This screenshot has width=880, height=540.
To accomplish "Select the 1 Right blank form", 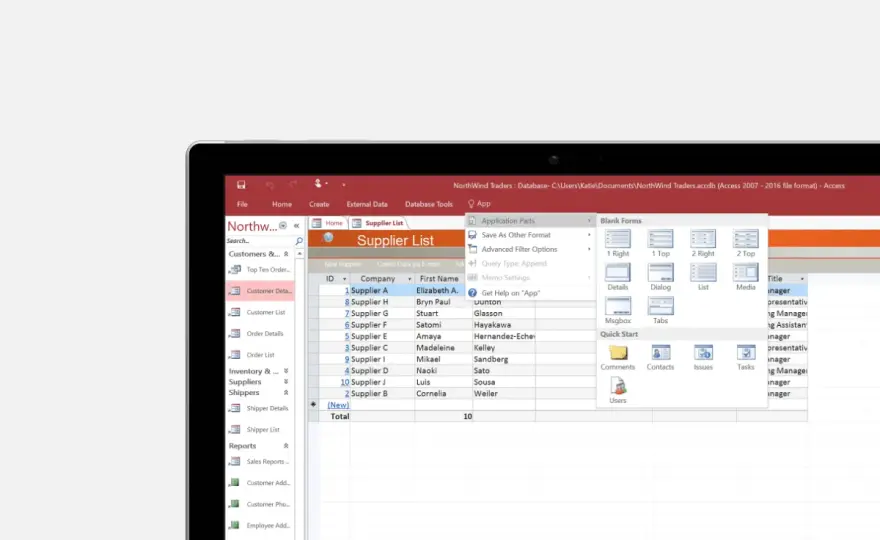I will click(x=617, y=244).
